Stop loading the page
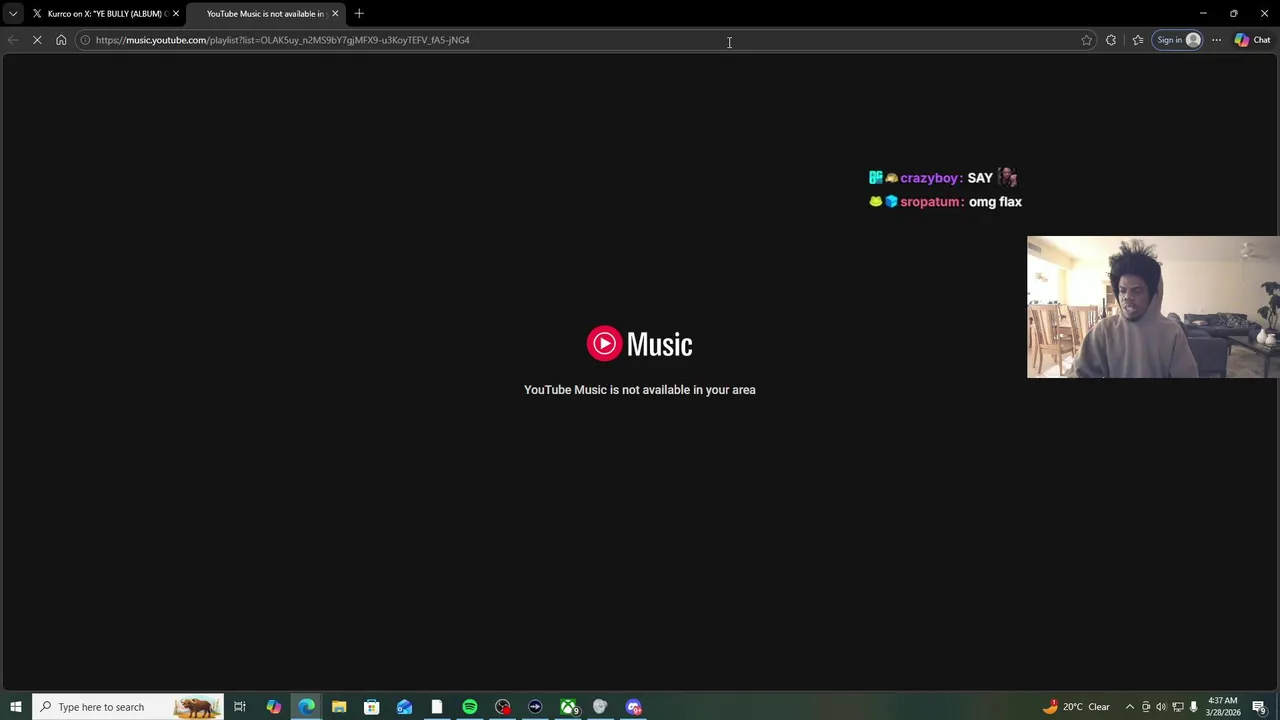Image resolution: width=1280 pixels, height=720 pixels. click(37, 40)
